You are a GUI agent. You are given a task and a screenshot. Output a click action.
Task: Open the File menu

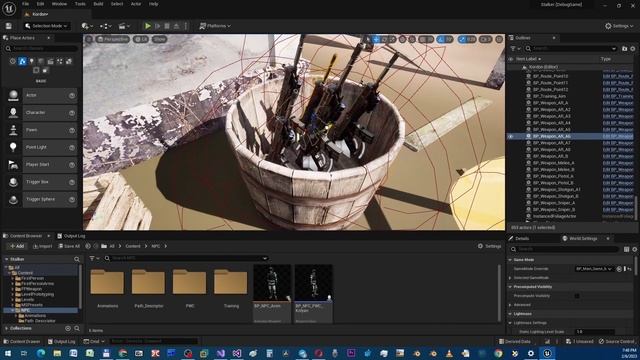[25, 4]
